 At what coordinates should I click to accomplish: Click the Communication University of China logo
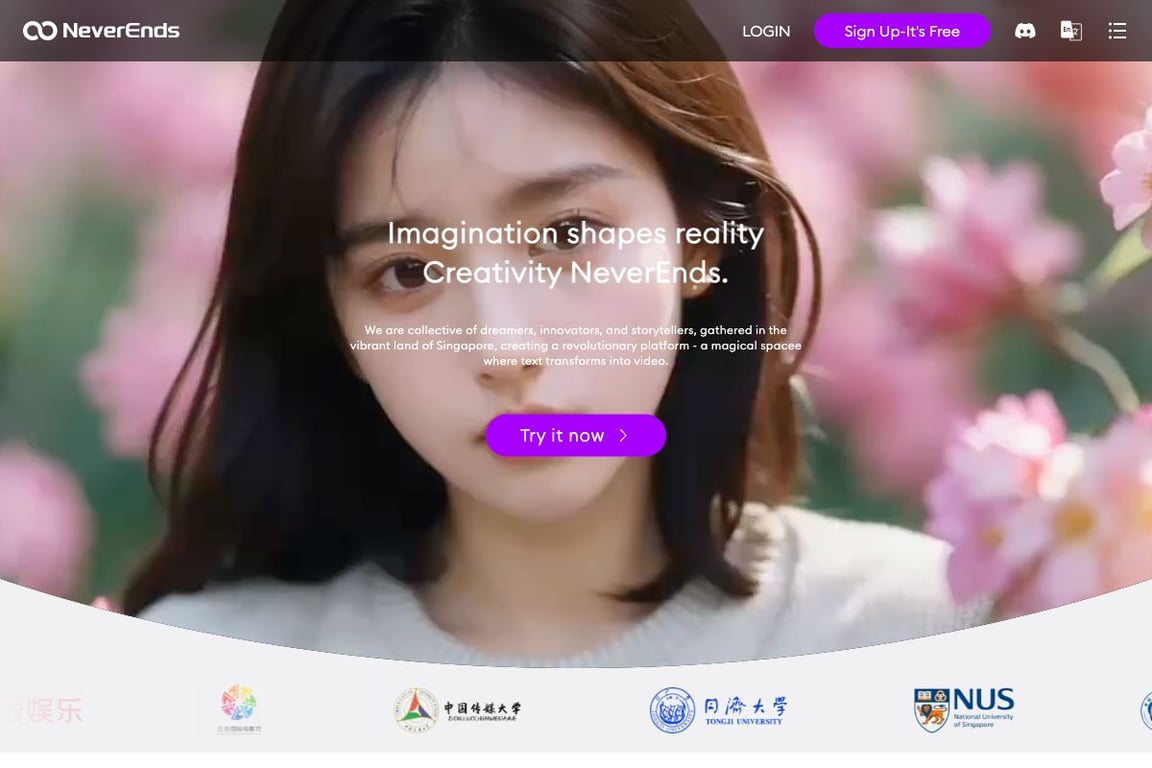click(456, 710)
